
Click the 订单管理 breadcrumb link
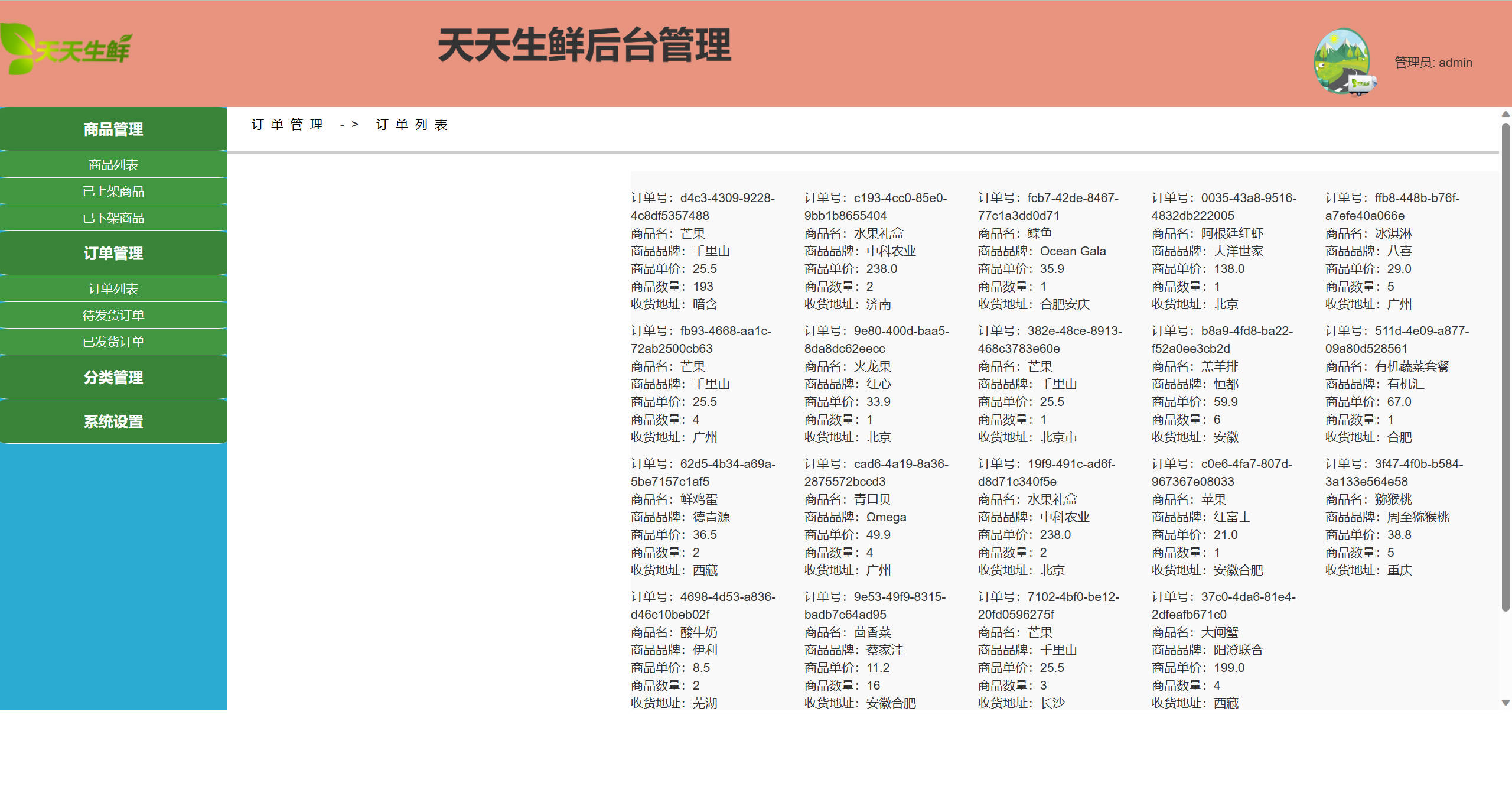coord(286,125)
